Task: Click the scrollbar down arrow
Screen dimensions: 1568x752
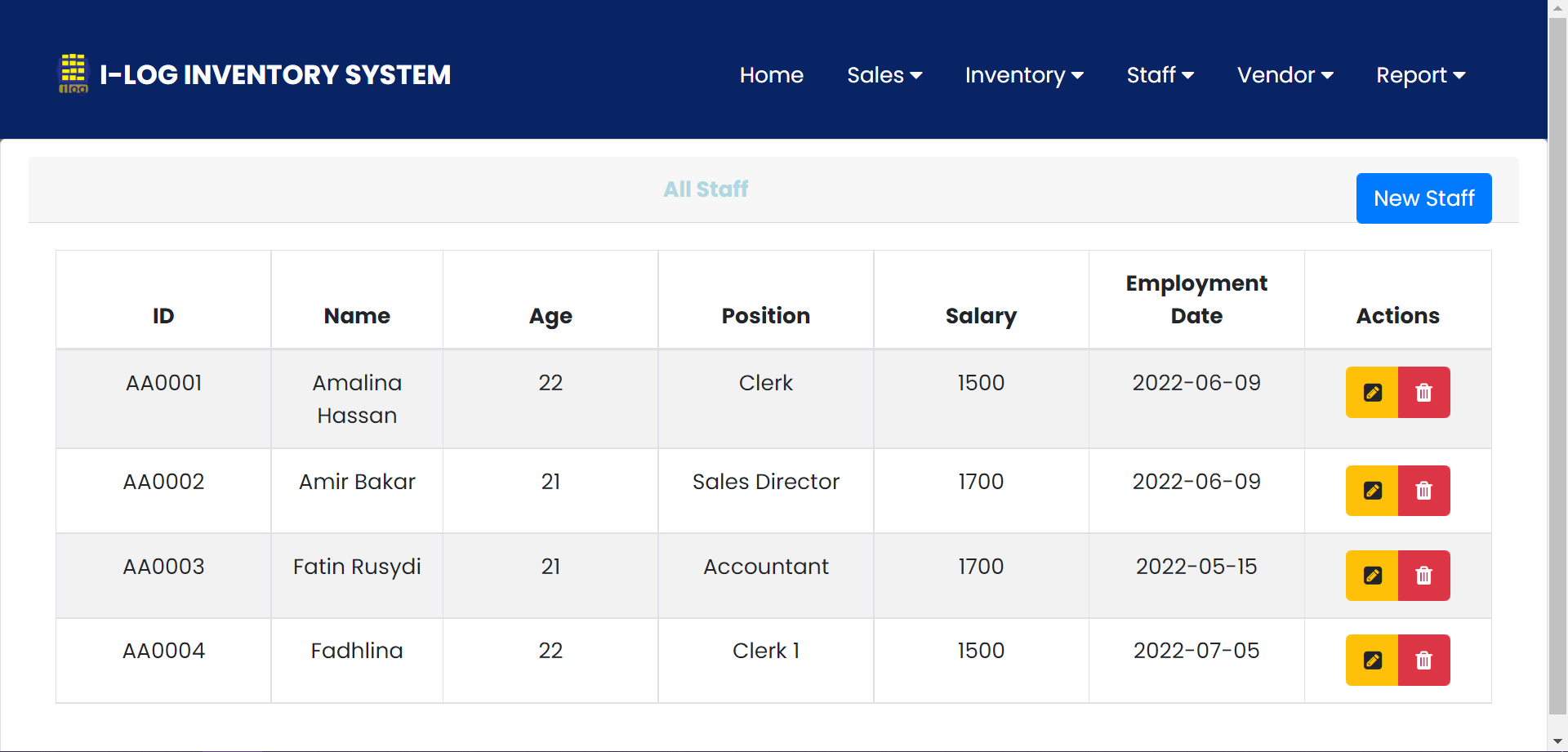Action: click(x=1557, y=741)
